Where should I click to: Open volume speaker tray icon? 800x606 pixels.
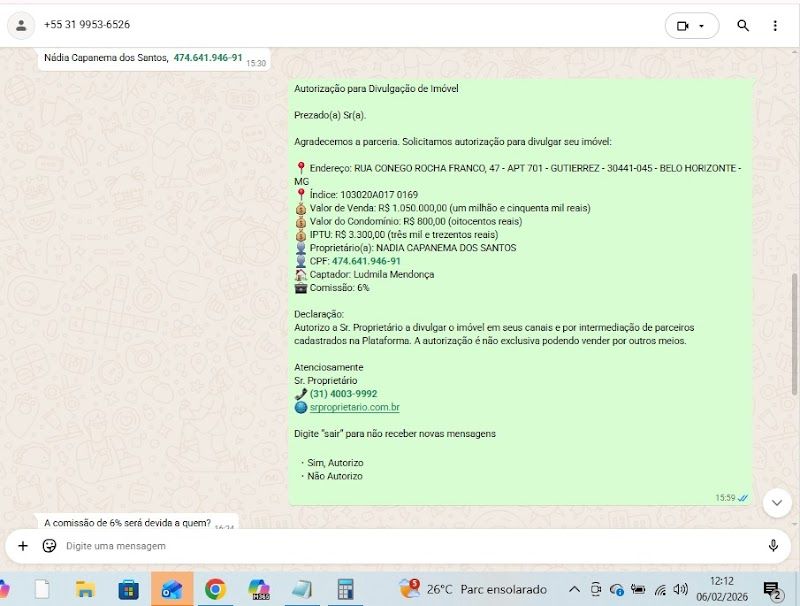pyautogui.click(x=681, y=590)
